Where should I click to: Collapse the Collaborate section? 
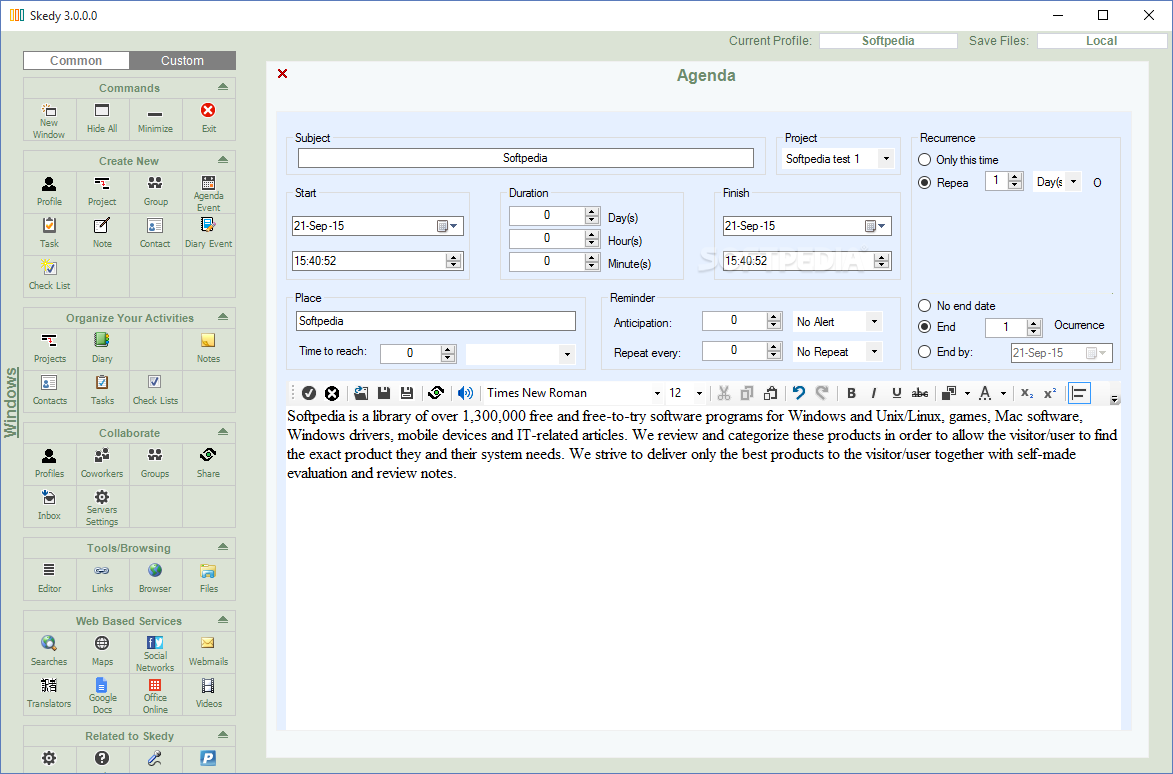click(x=223, y=432)
